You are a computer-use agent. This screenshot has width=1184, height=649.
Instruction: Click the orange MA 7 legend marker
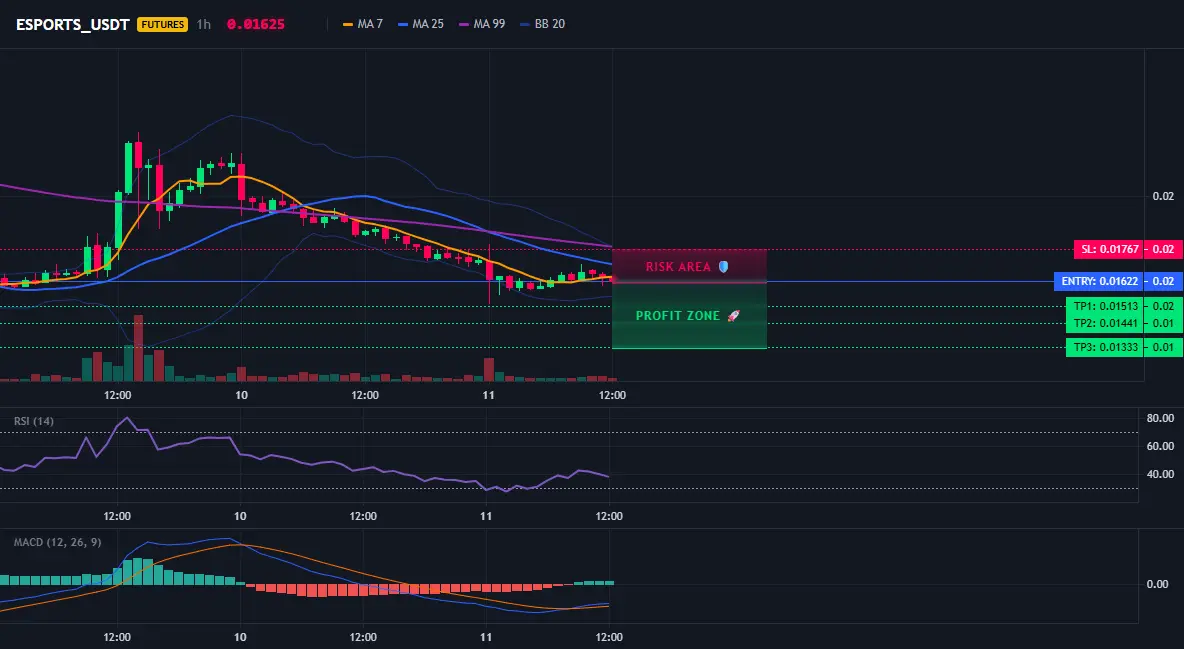(348, 24)
